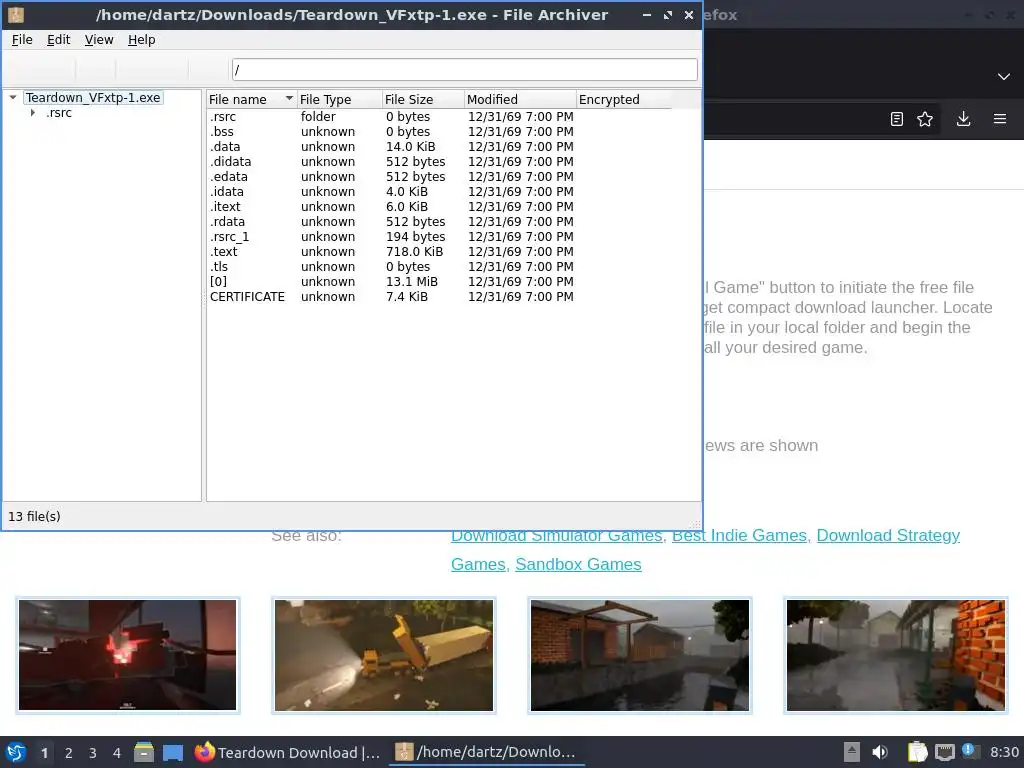Open the red explosion game screenshot thumbnail
1024x768 pixels.
coord(127,655)
